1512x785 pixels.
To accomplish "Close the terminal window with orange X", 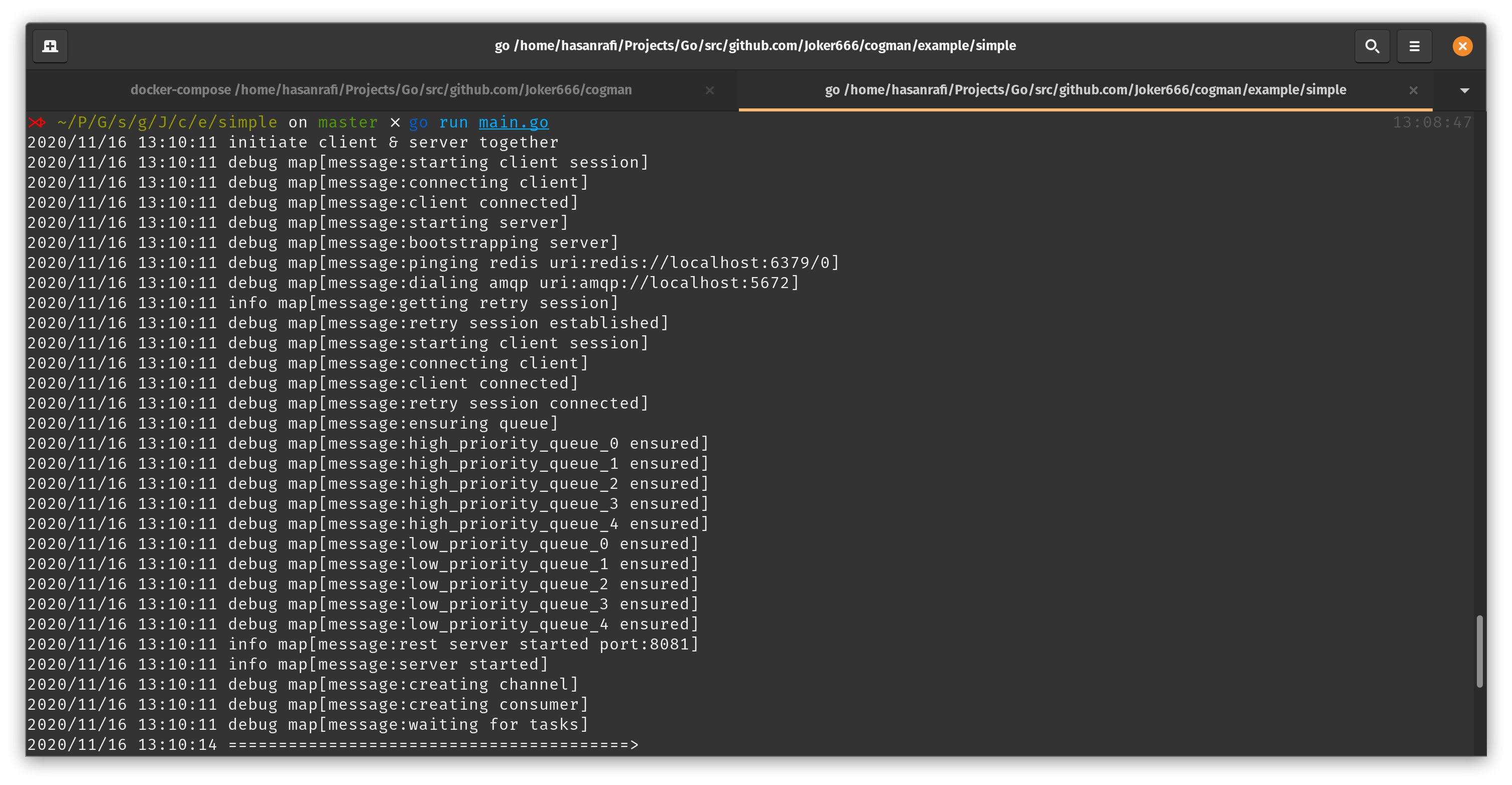I will (1462, 46).
